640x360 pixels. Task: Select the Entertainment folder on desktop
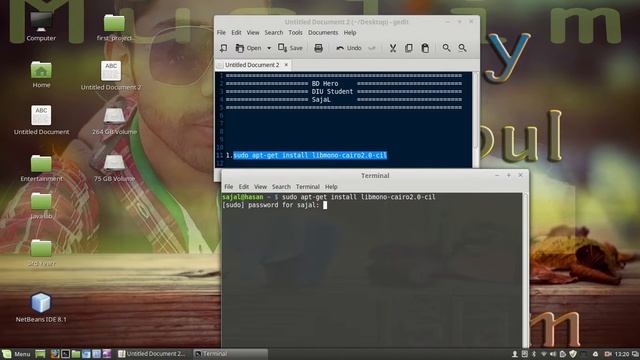[x=41, y=168]
